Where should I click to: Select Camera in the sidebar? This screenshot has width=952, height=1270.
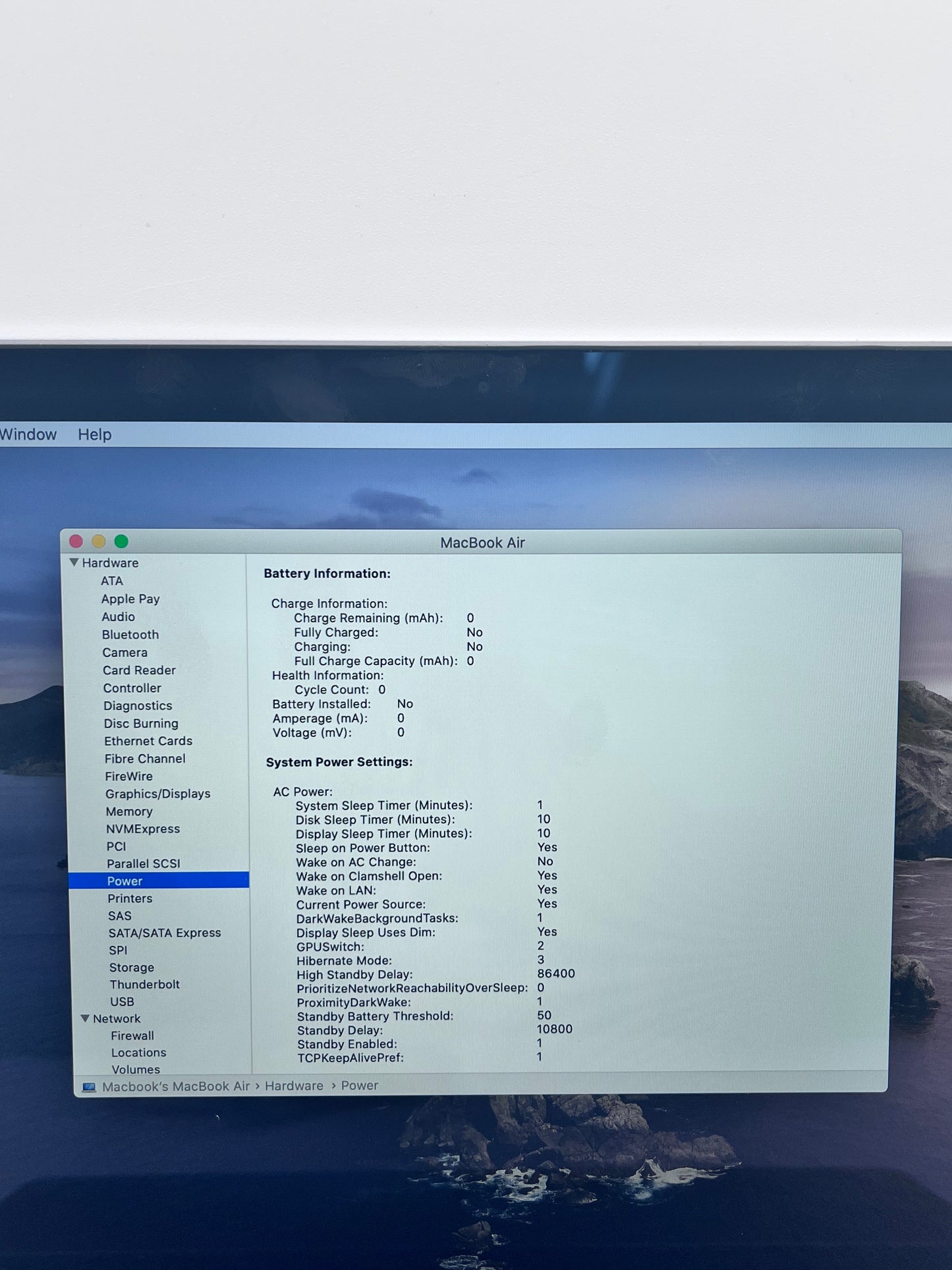(125, 652)
